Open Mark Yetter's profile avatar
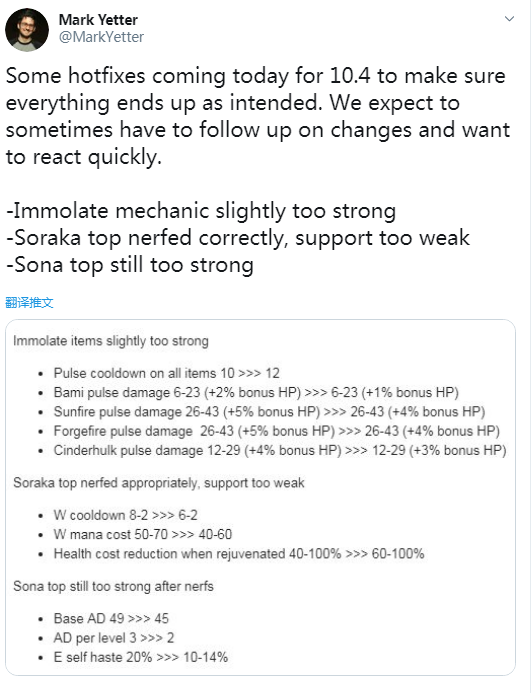The height and width of the screenshot is (693, 531). click(x=27, y=30)
